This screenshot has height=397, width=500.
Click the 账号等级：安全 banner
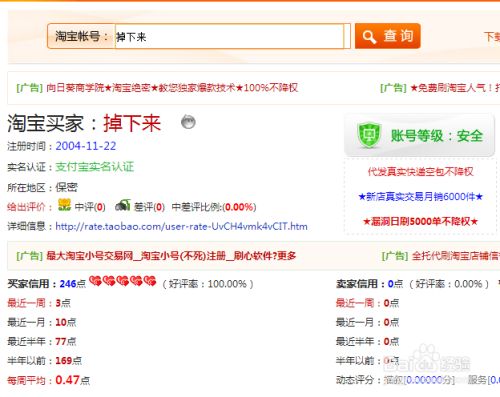(x=419, y=135)
